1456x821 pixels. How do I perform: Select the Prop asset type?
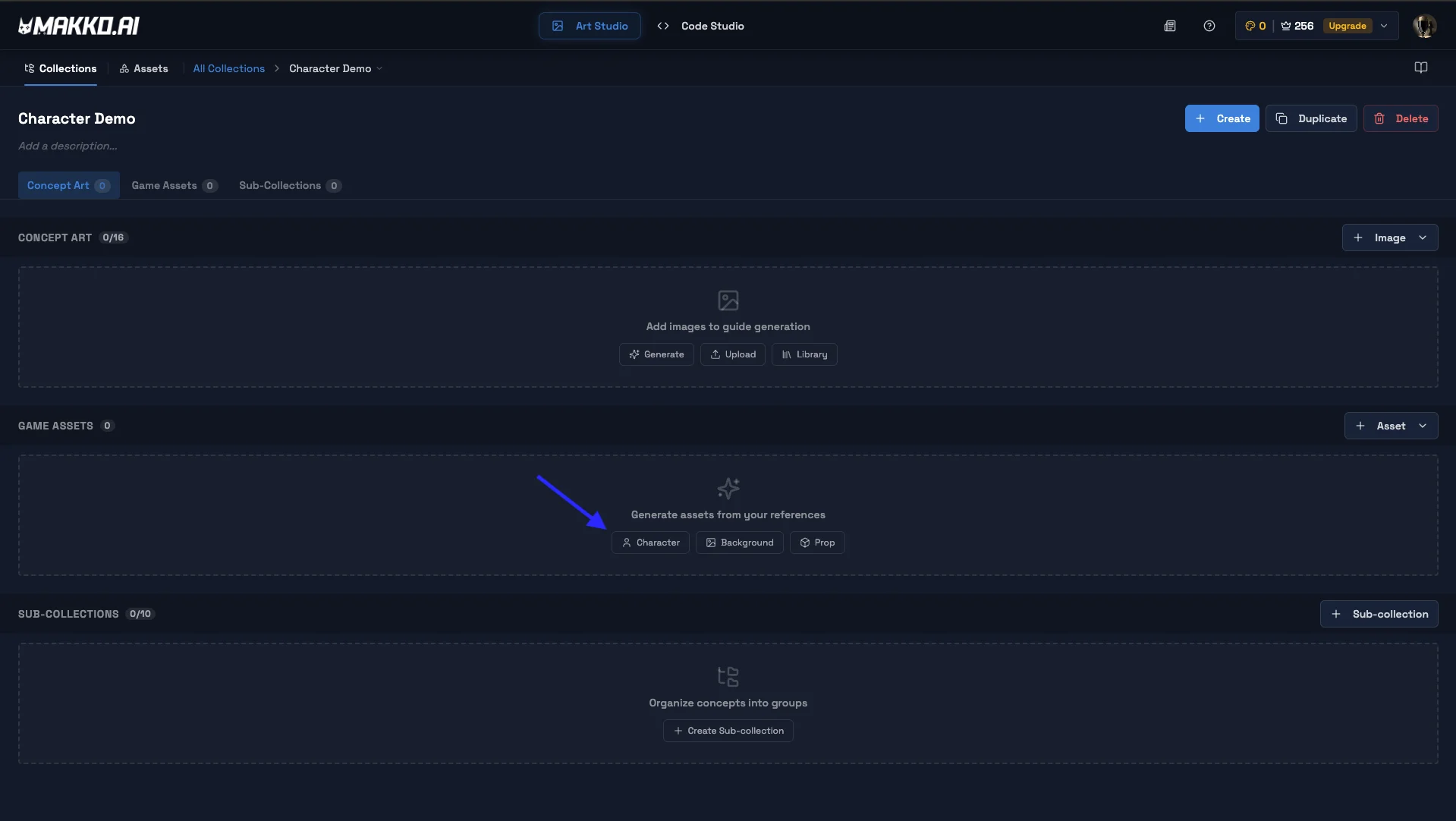tap(816, 542)
